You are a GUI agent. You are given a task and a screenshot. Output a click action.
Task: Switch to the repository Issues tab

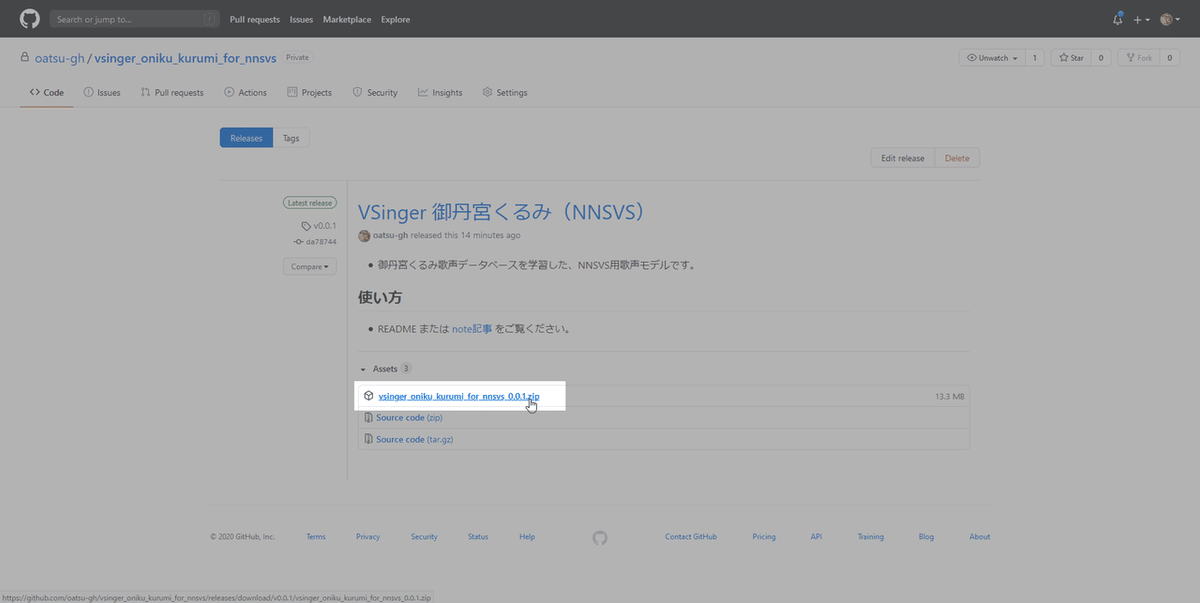tap(102, 92)
